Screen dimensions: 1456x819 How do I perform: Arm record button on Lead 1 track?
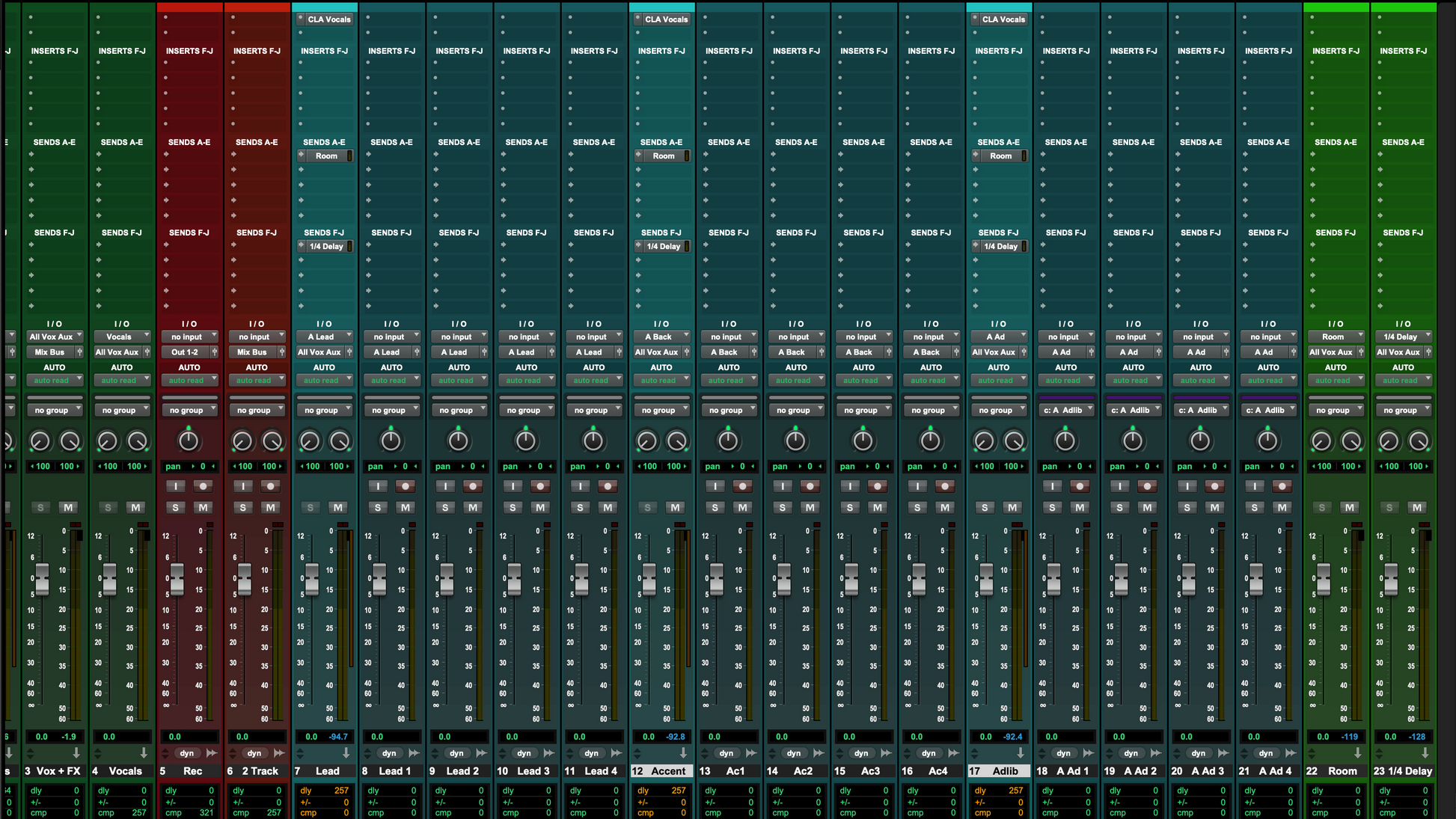pos(406,486)
